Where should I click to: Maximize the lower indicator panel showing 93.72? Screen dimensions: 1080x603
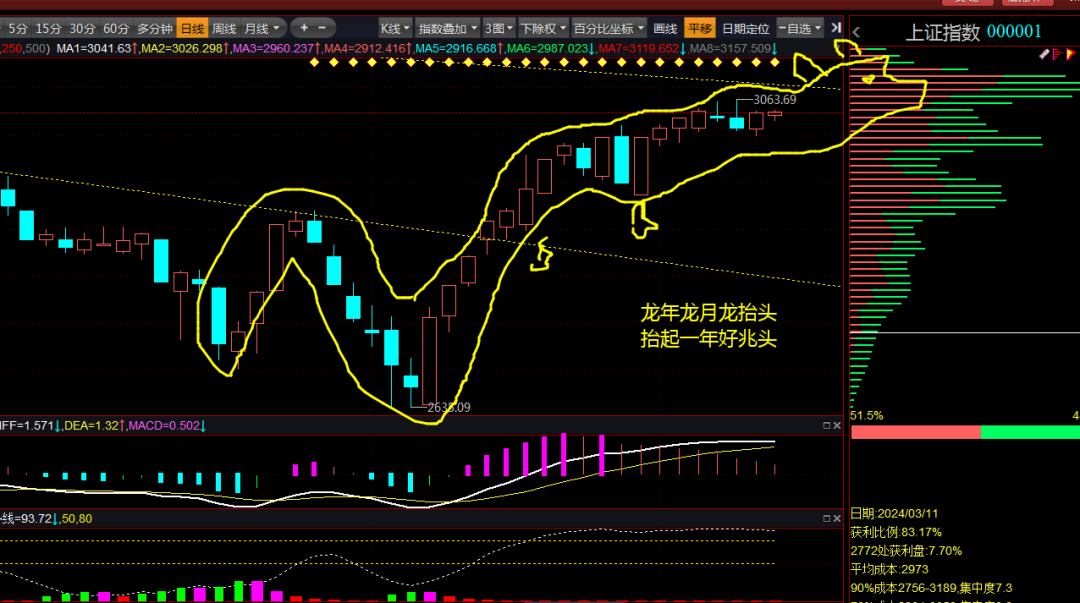click(x=827, y=518)
